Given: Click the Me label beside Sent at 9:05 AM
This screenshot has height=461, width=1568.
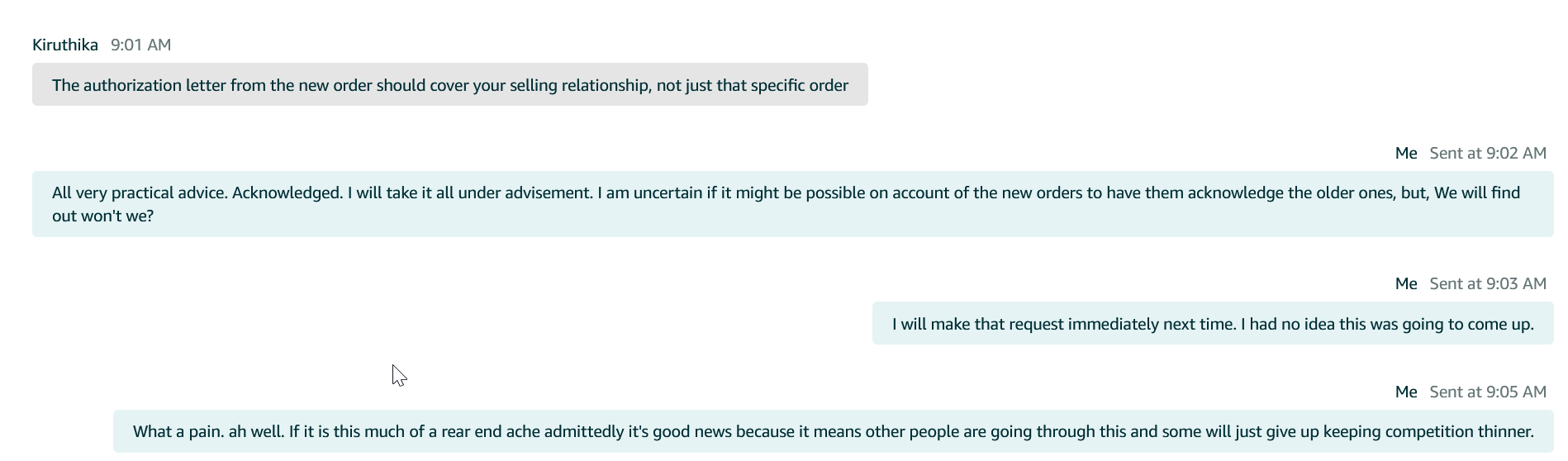Looking at the screenshot, I should (x=1405, y=392).
